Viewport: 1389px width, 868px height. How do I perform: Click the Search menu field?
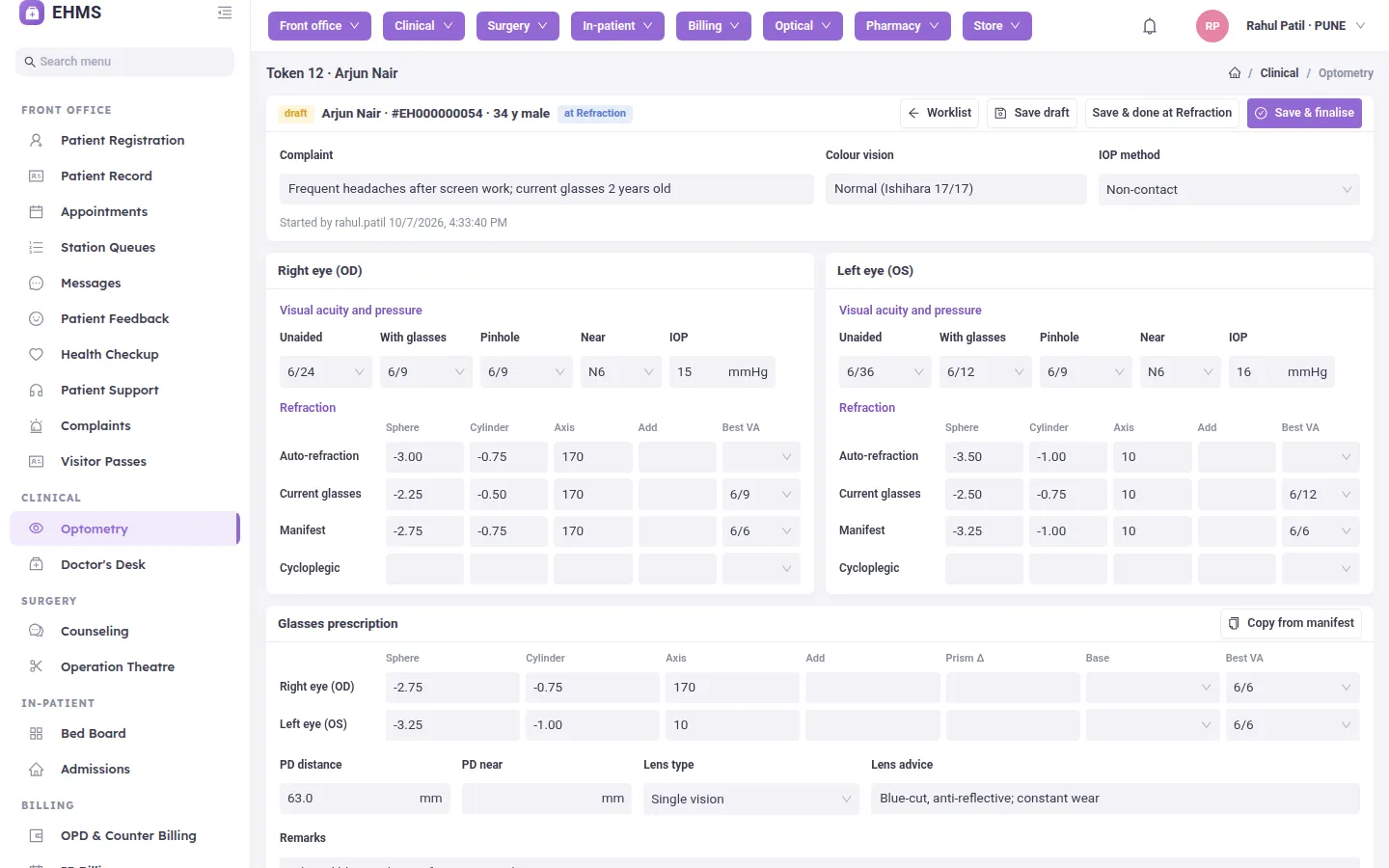pos(125,62)
